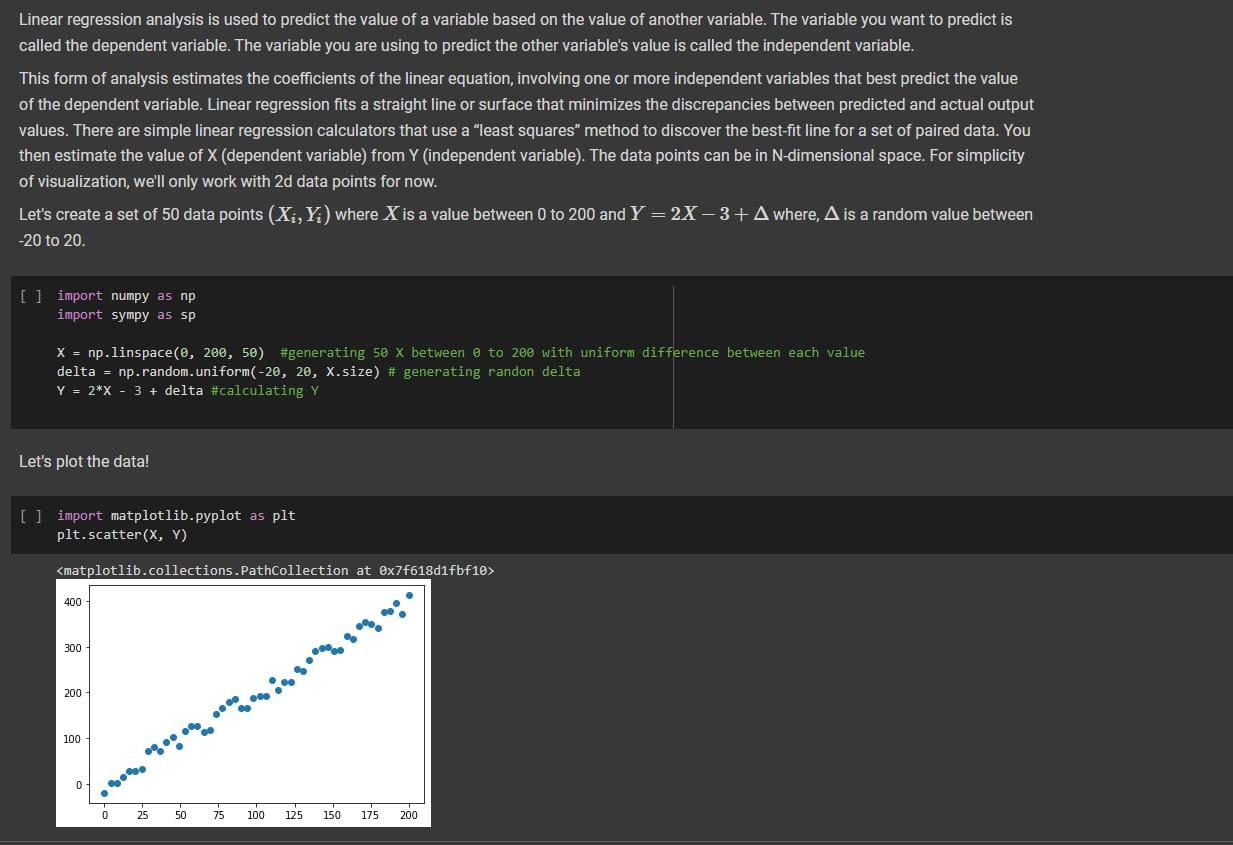This screenshot has height=845, width=1233.
Task: Click the 'Let's create a set of 50 data points' sentence
Action: point(526,227)
